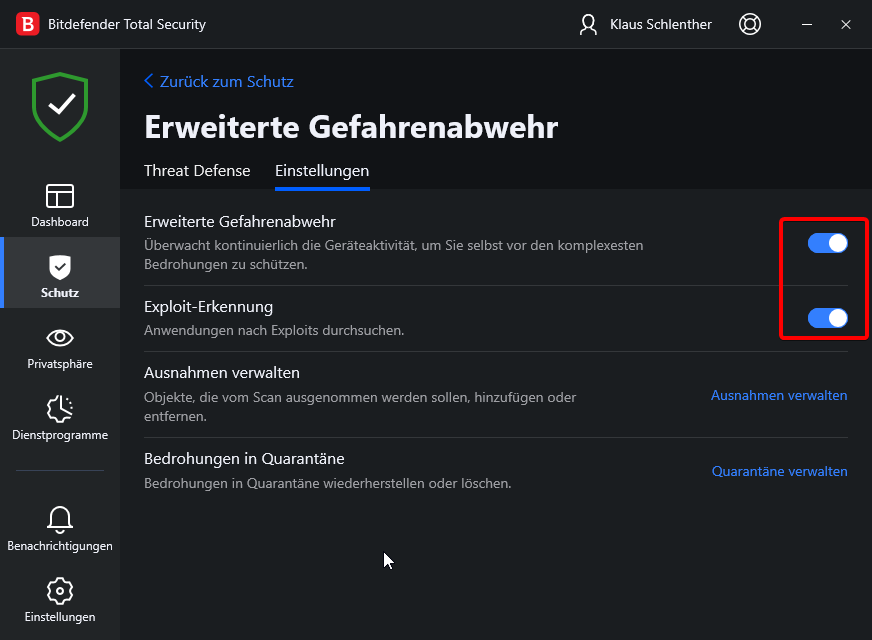
Task: Turn off the Exploit-Erkennung switch
Action: (827, 318)
